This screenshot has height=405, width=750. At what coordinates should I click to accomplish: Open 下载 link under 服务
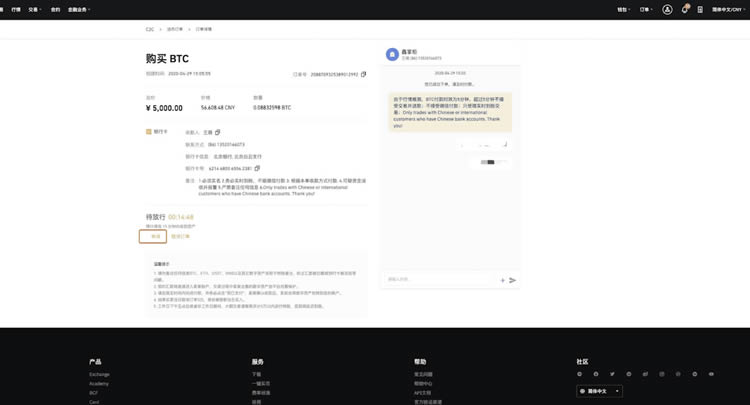(256, 374)
